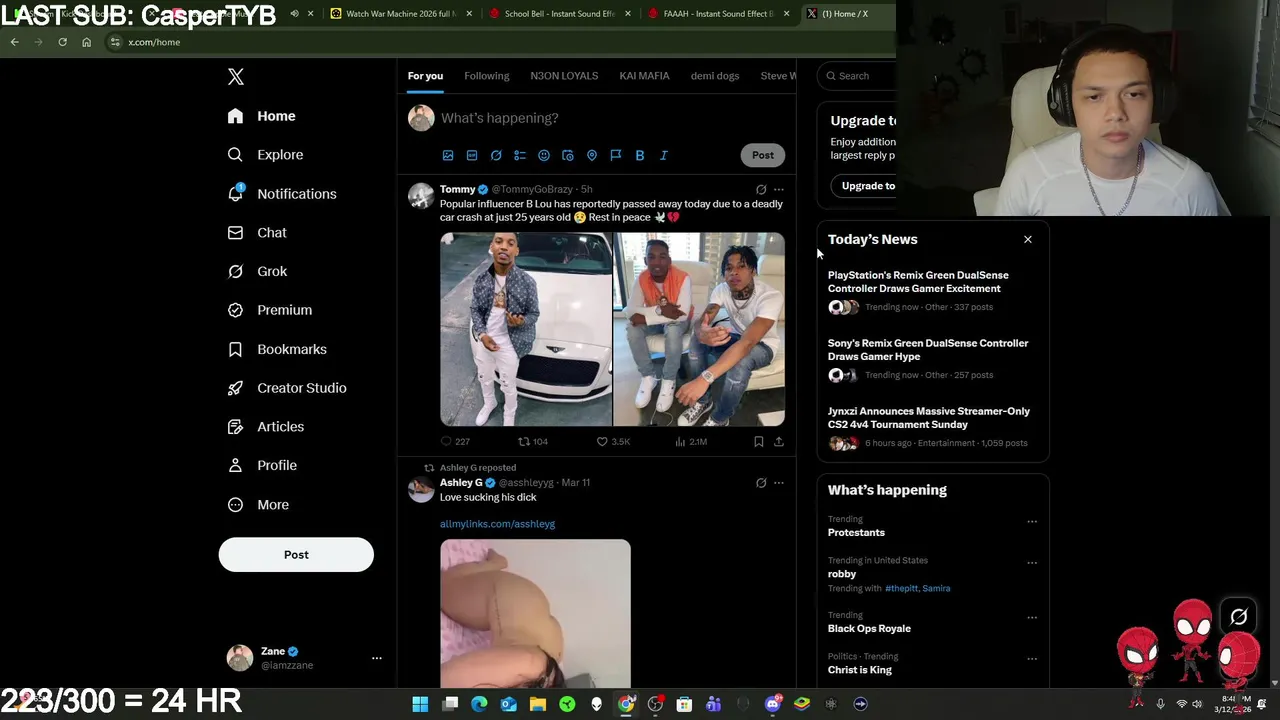Open Premium in the sidebar
This screenshot has width=1280, height=720.
(269, 310)
